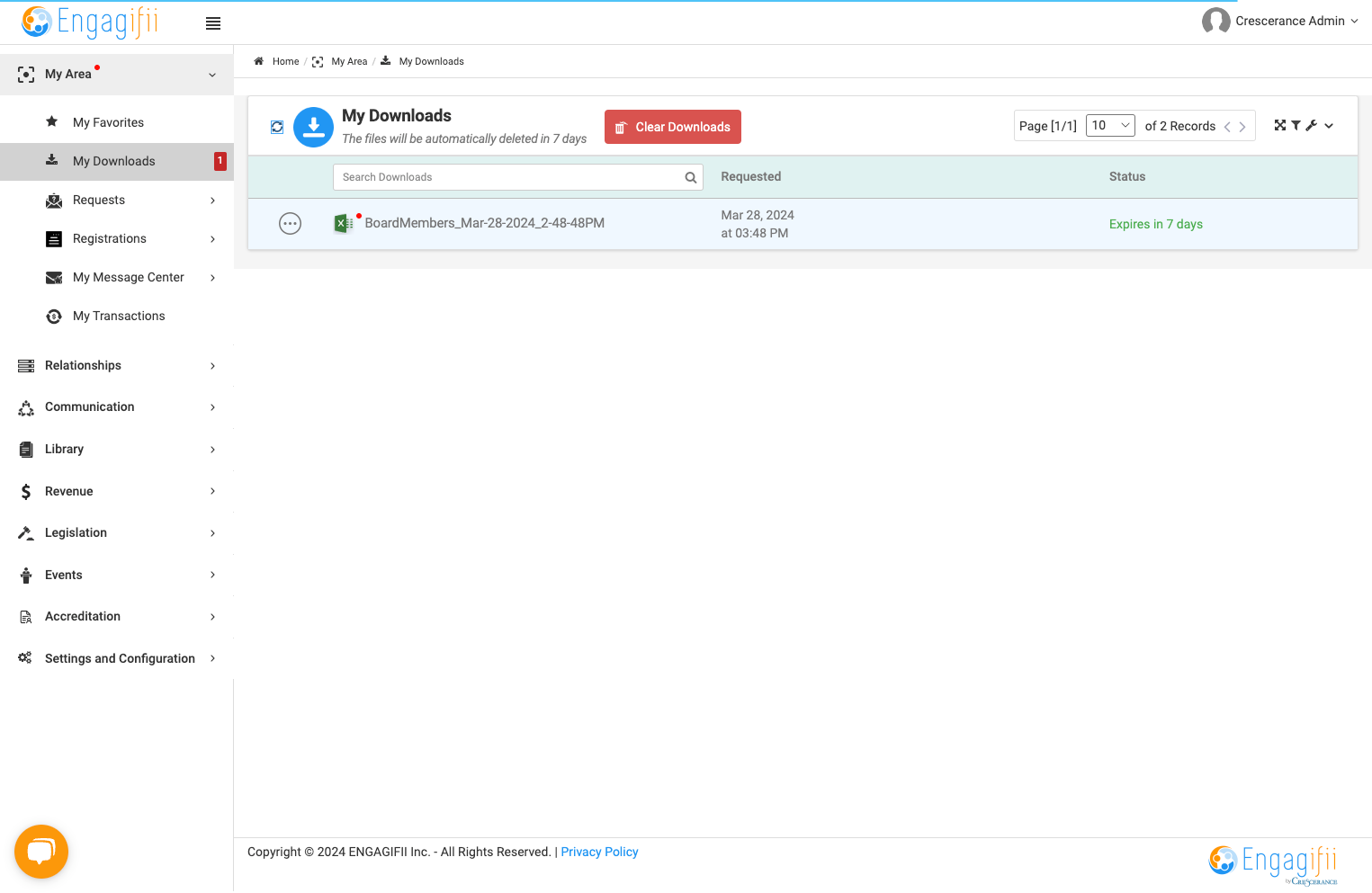
Task: Click the Revenue dollar icon
Action: click(26, 492)
